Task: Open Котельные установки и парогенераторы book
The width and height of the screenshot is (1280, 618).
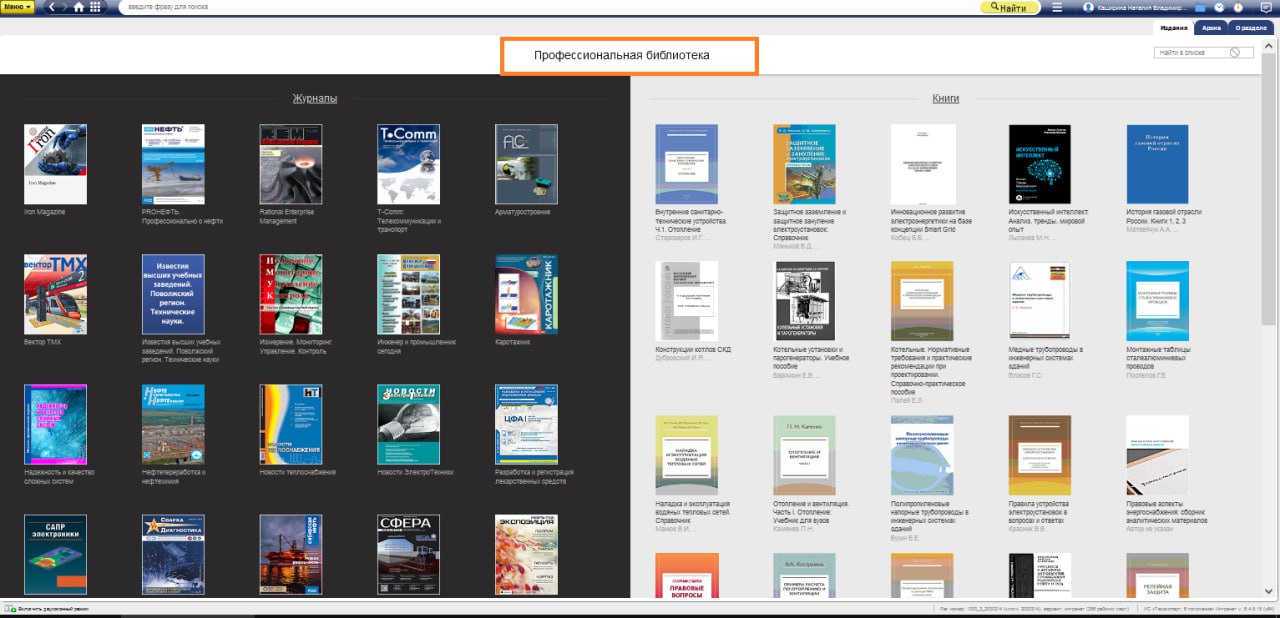Action: [x=804, y=301]
